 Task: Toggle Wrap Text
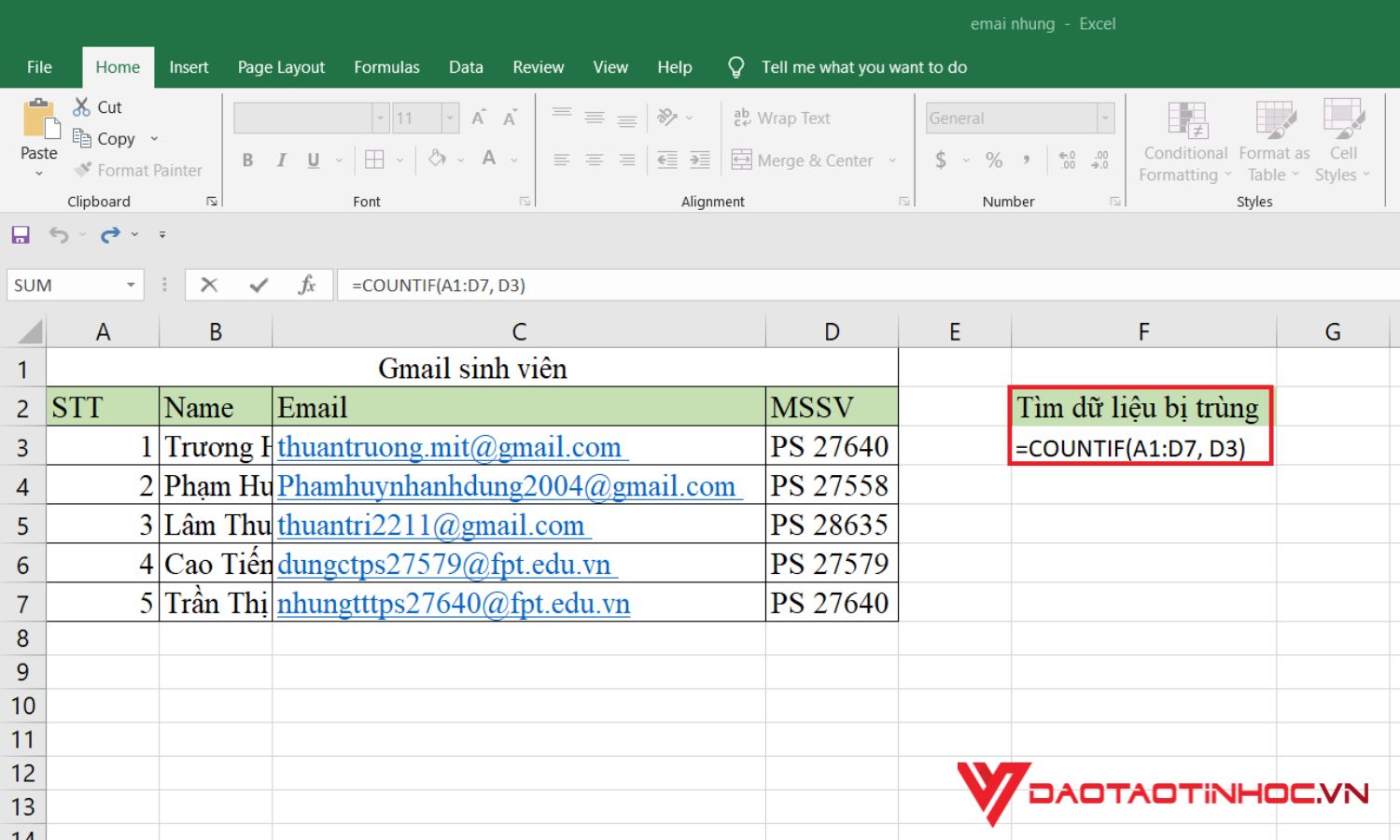coord(781,118)
